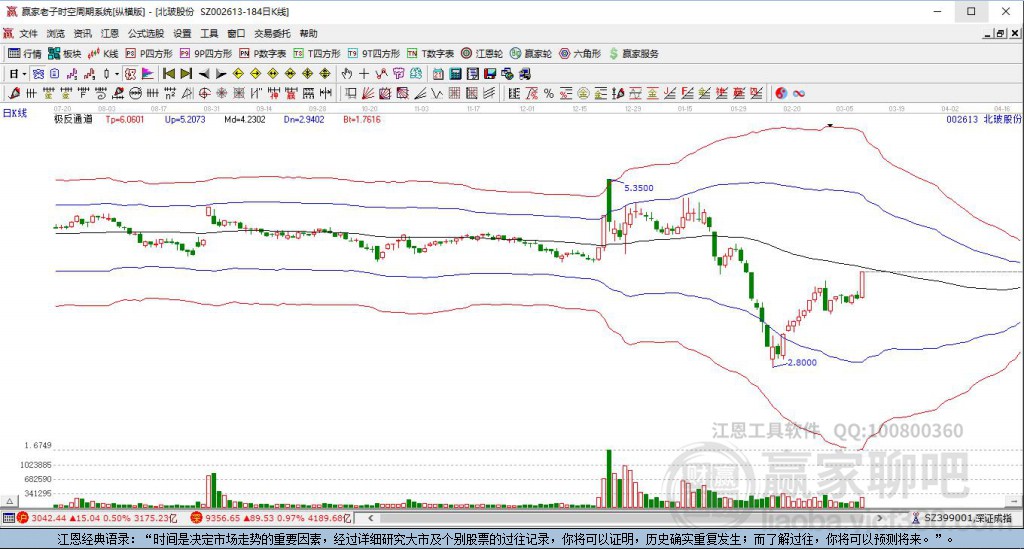Click the floppy disk save icon
The height and width of the screenshot is (549, 1024).
pyautogui.click(x=490, y=73)
